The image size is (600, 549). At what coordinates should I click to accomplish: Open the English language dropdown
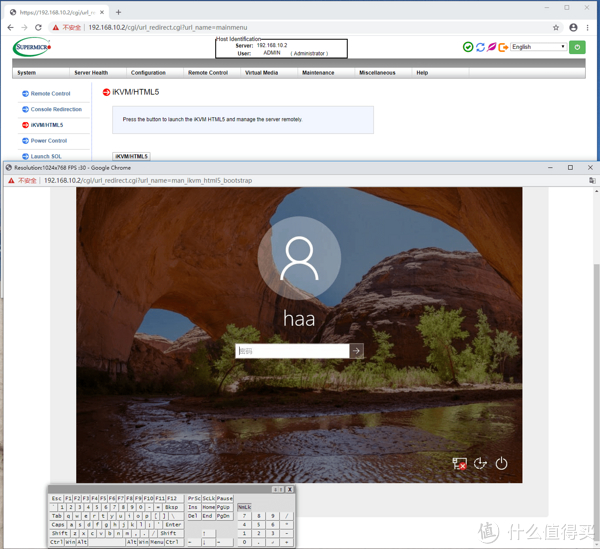click(538, 47)
